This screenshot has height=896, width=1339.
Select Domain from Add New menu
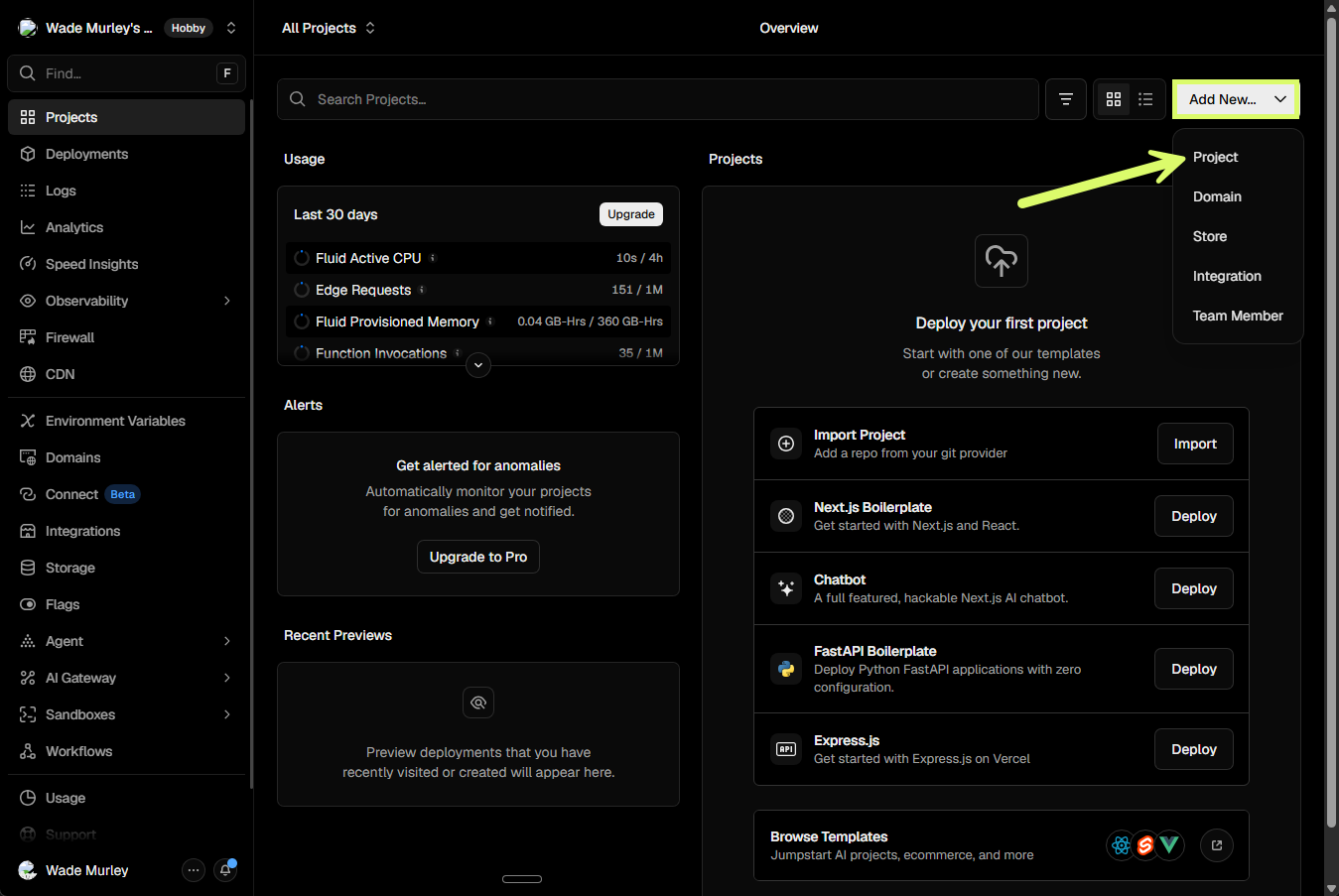1238,196
